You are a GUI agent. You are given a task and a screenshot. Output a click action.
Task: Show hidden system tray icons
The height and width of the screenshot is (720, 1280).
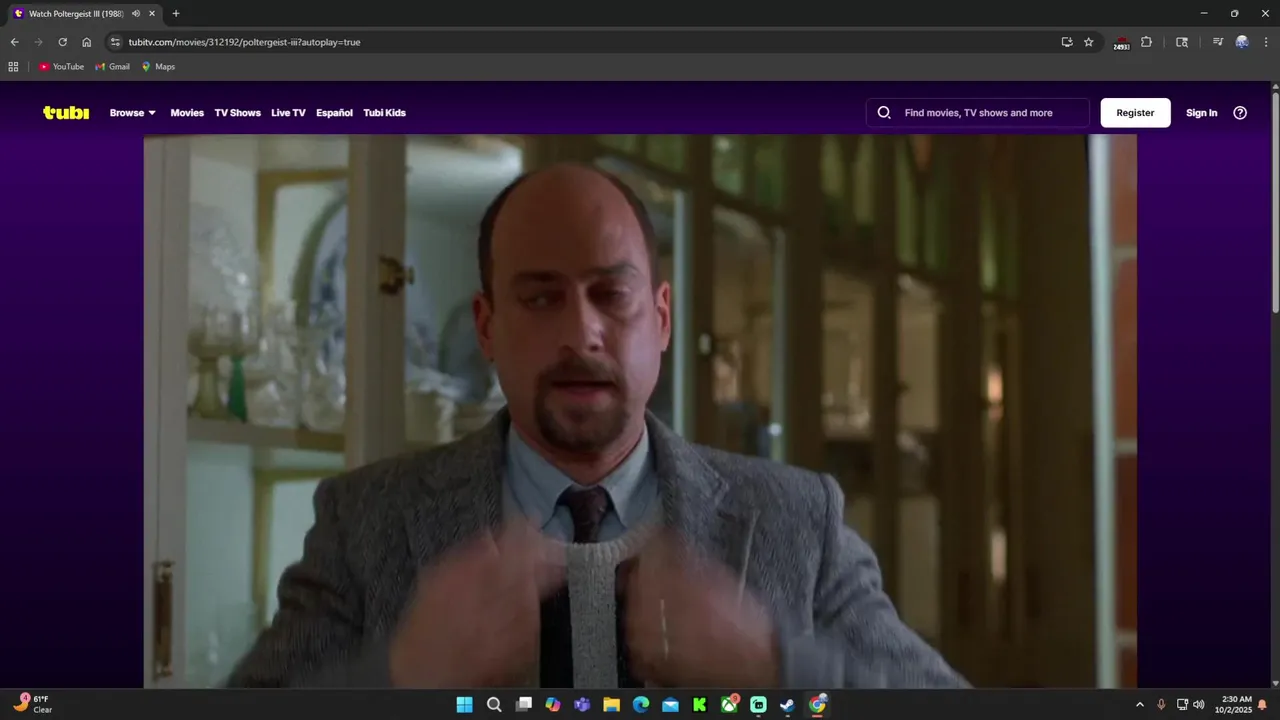[x=1139, y=705]
